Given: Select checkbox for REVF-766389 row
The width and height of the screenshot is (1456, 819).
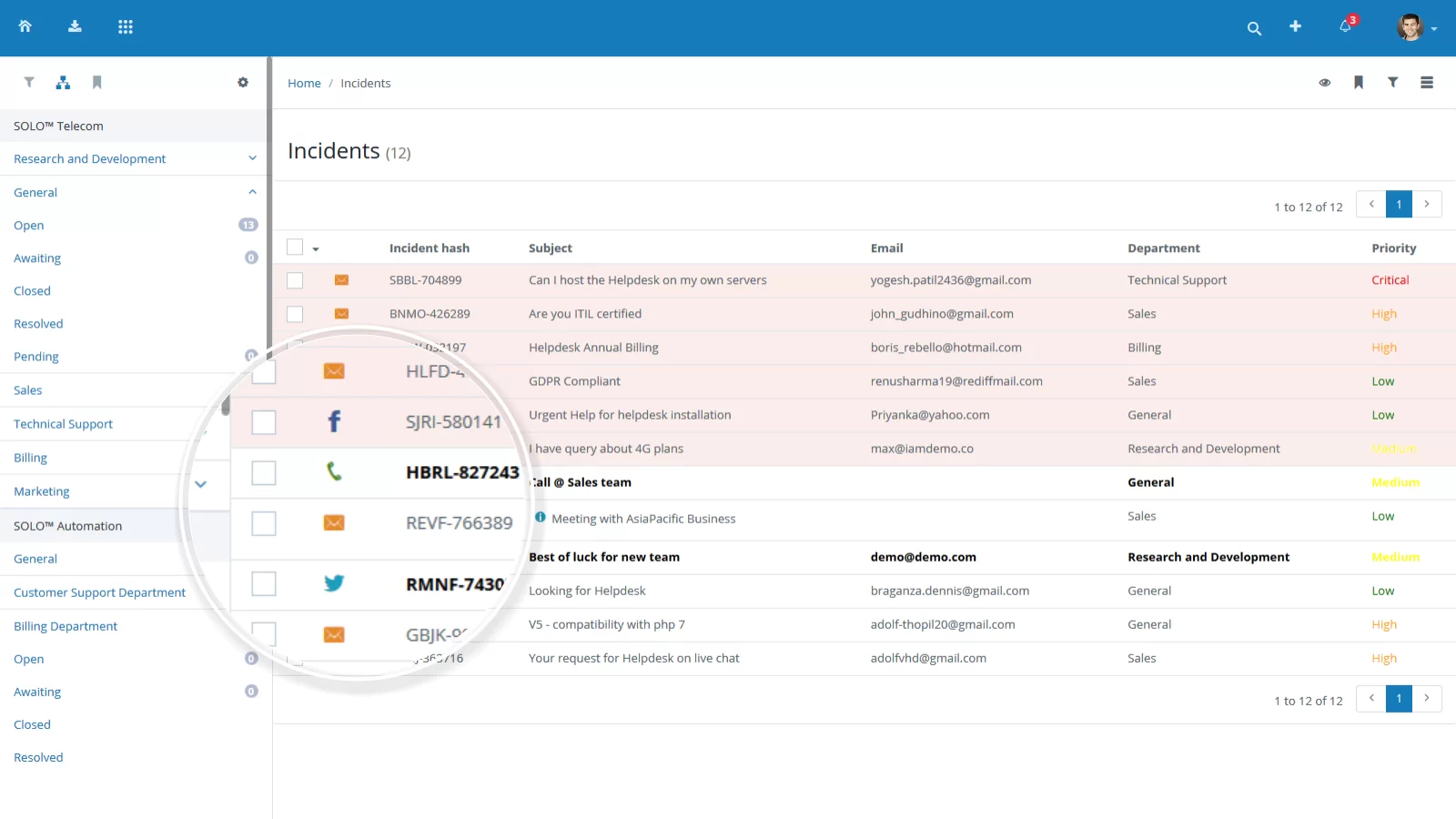Looking at the screenshot, I should click(264, 523).
